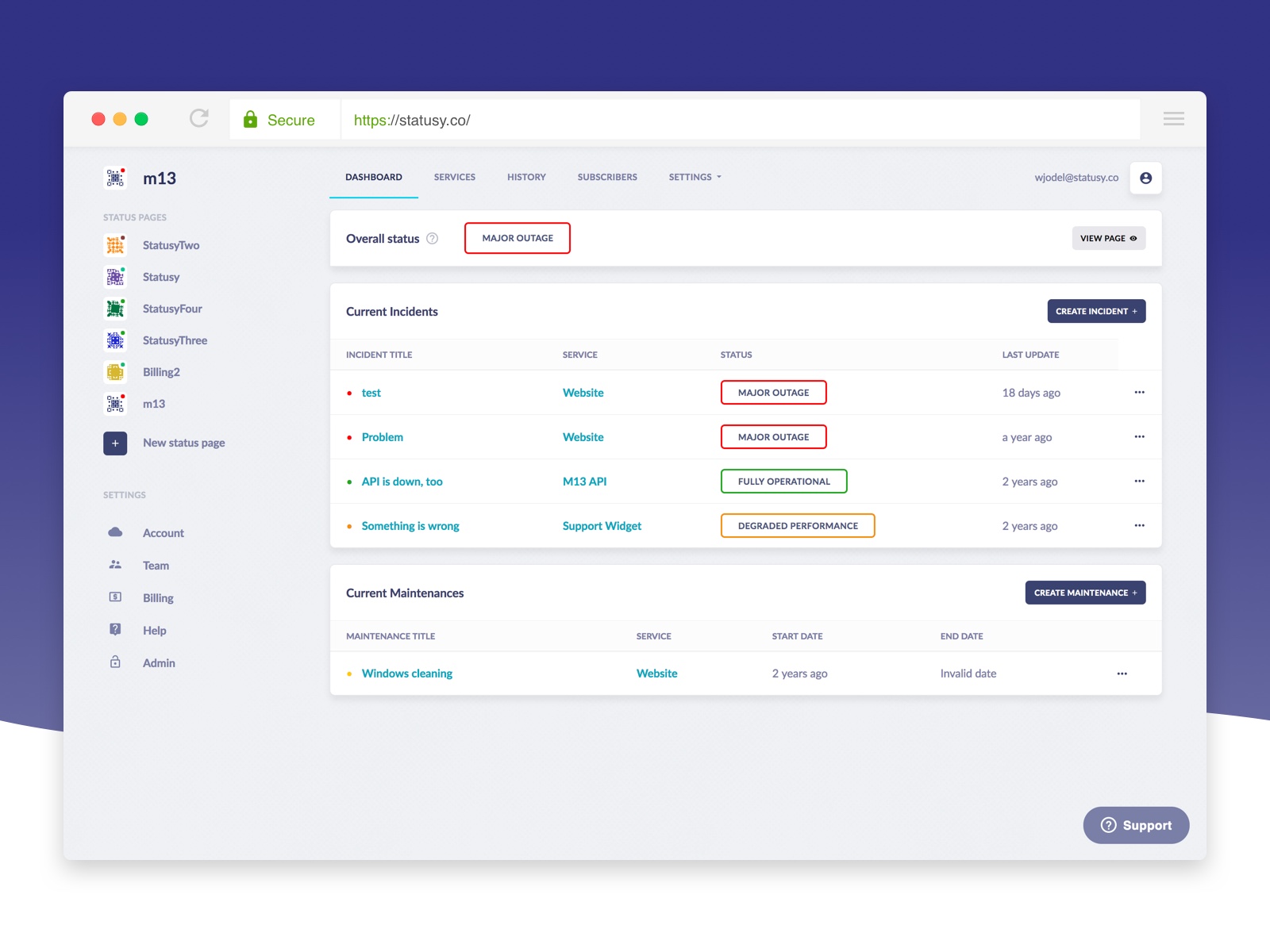Viewport: 1270px width, 952px height.
Task: Expand the Settings dropdown in top nav
Action: point(695,177)
